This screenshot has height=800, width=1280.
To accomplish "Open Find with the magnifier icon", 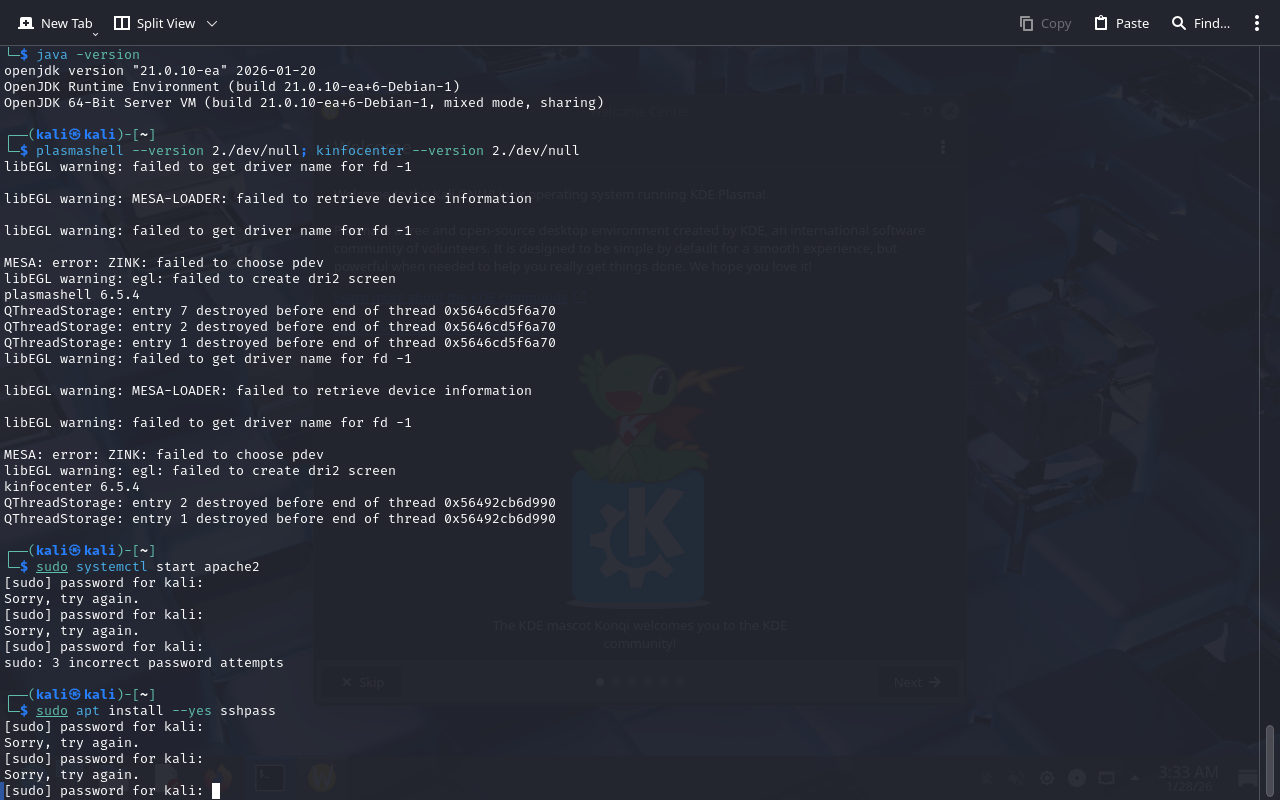I will tap(1179, 23).
